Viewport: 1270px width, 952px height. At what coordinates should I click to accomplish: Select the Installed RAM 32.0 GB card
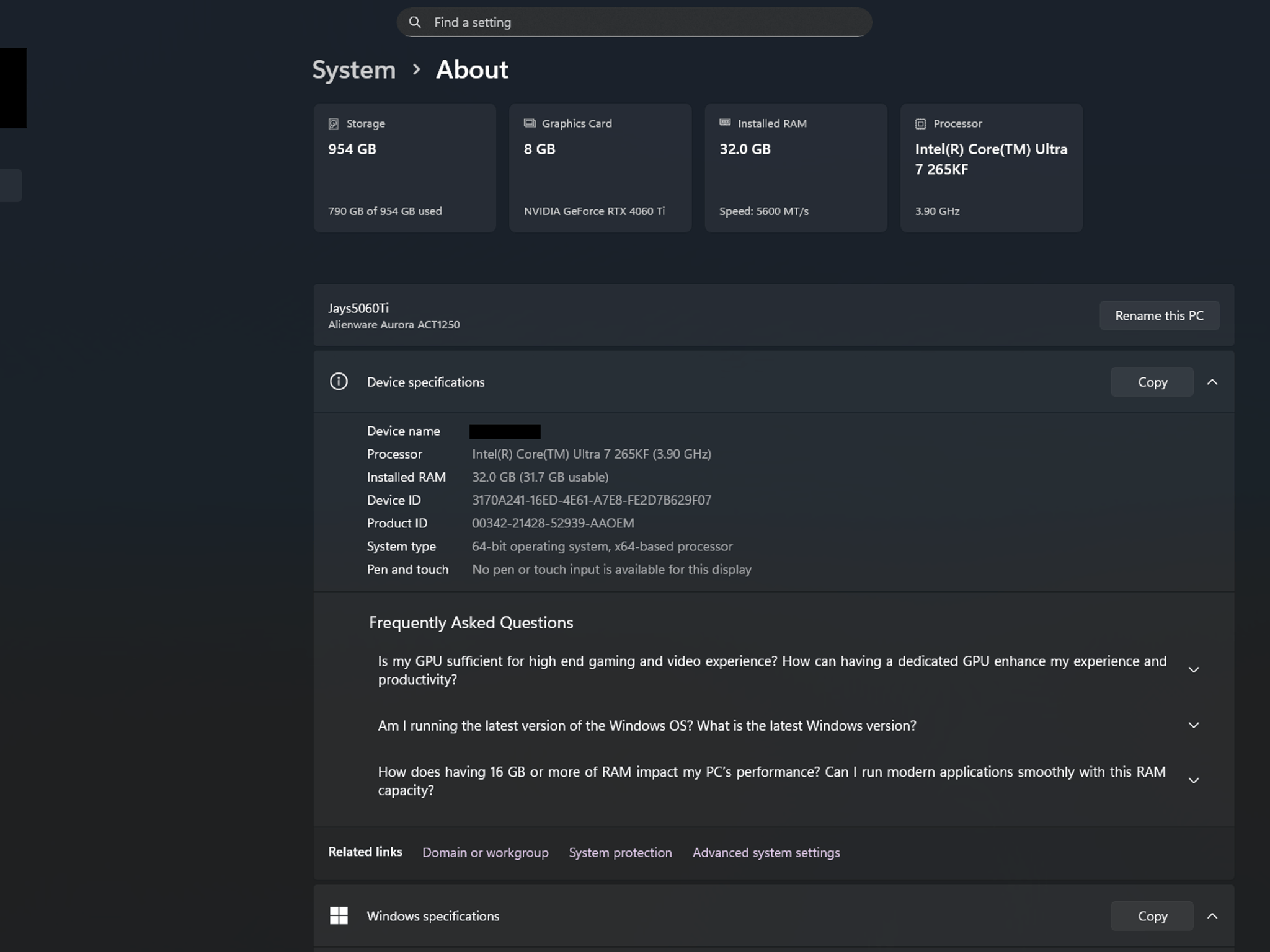[796, 168]
